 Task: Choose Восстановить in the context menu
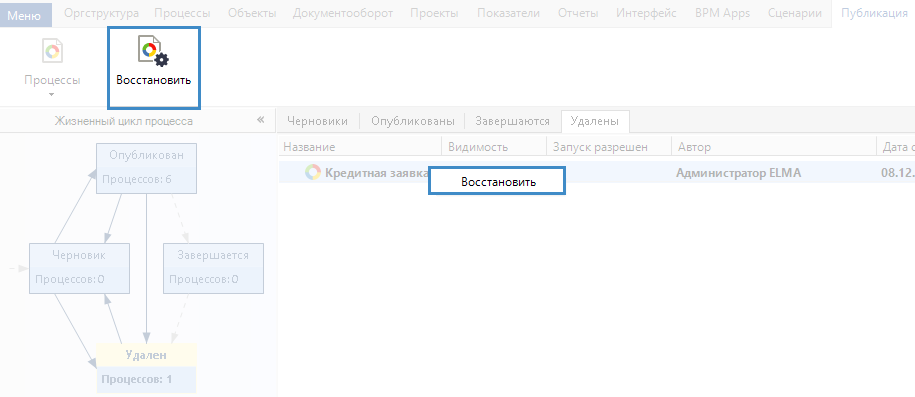497,181
